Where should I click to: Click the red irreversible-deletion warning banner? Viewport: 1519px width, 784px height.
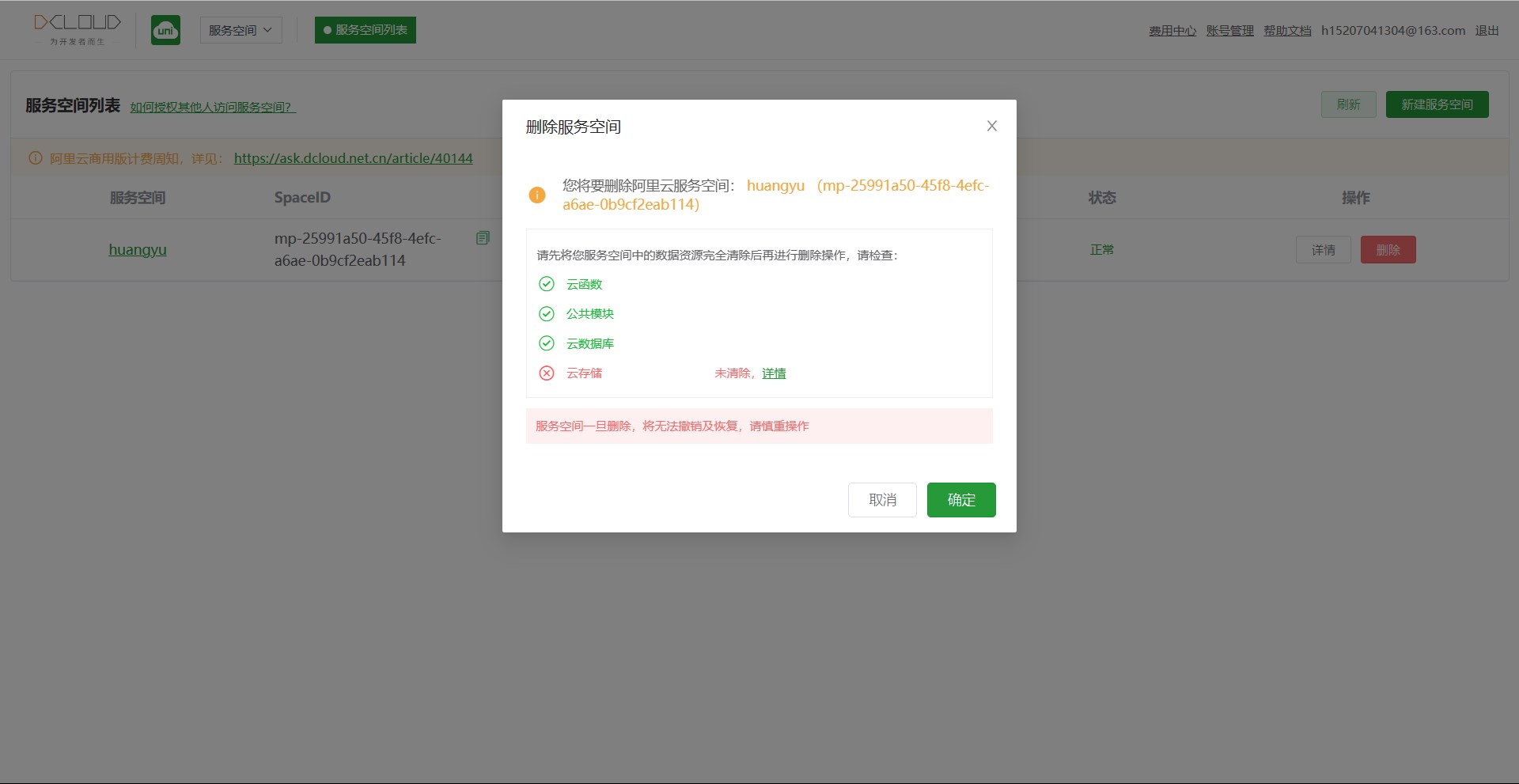click(759, 426)
